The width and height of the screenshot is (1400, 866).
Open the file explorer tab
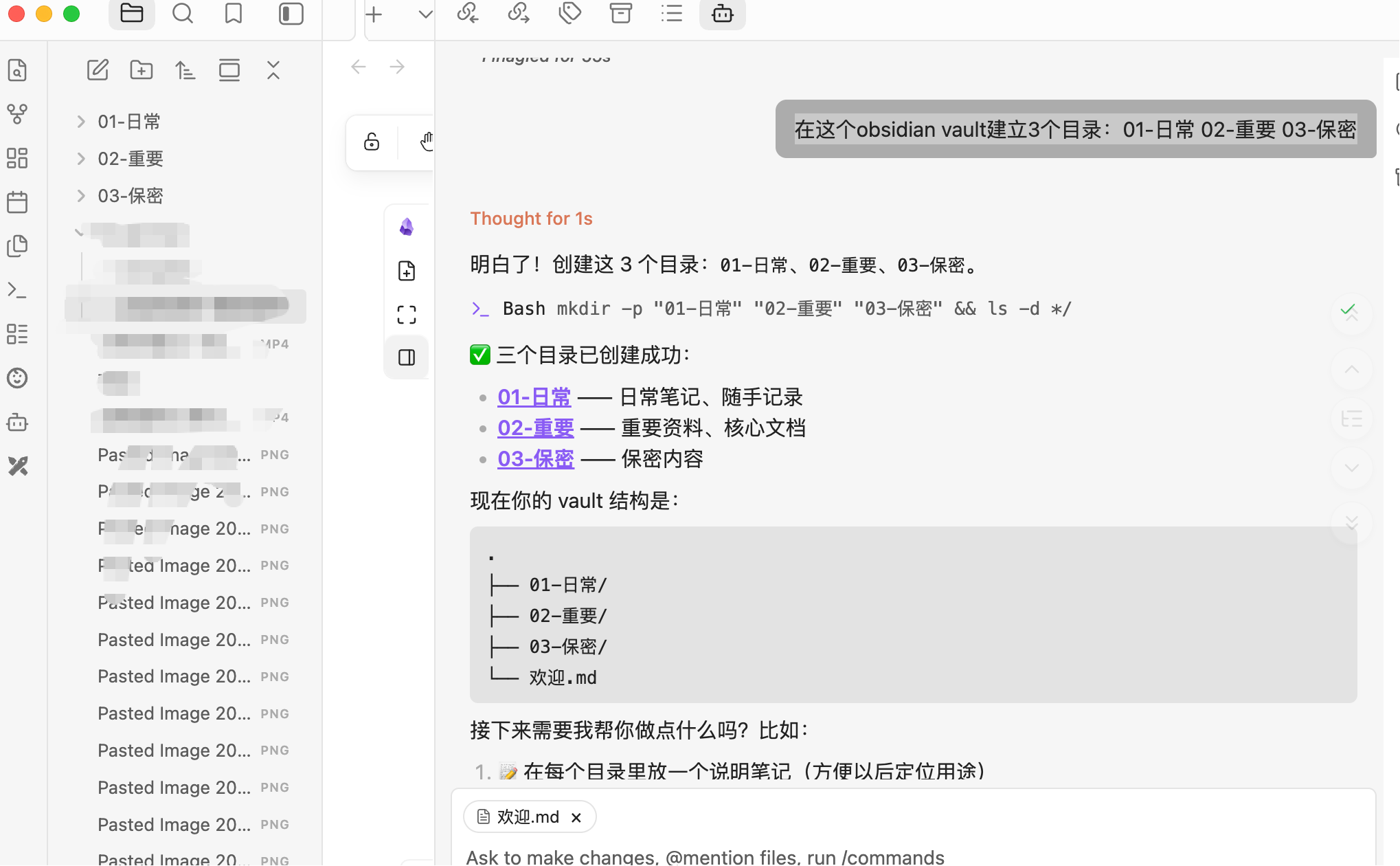[x=131, y=14]
